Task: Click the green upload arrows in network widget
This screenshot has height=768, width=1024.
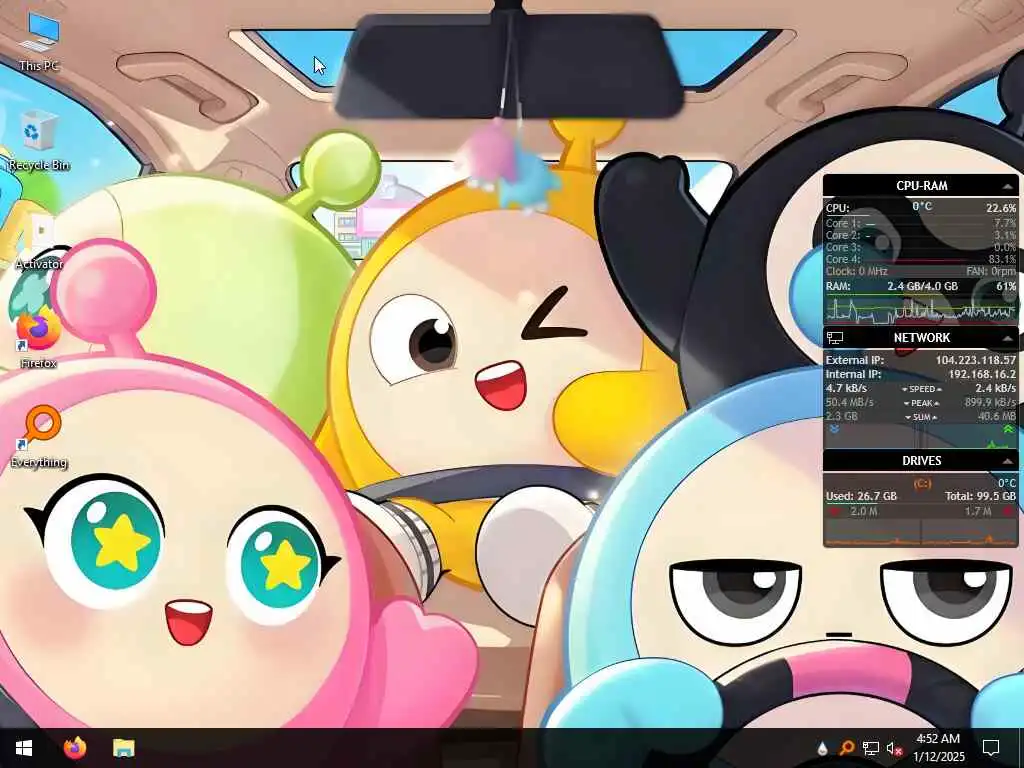Action: 1008,429
